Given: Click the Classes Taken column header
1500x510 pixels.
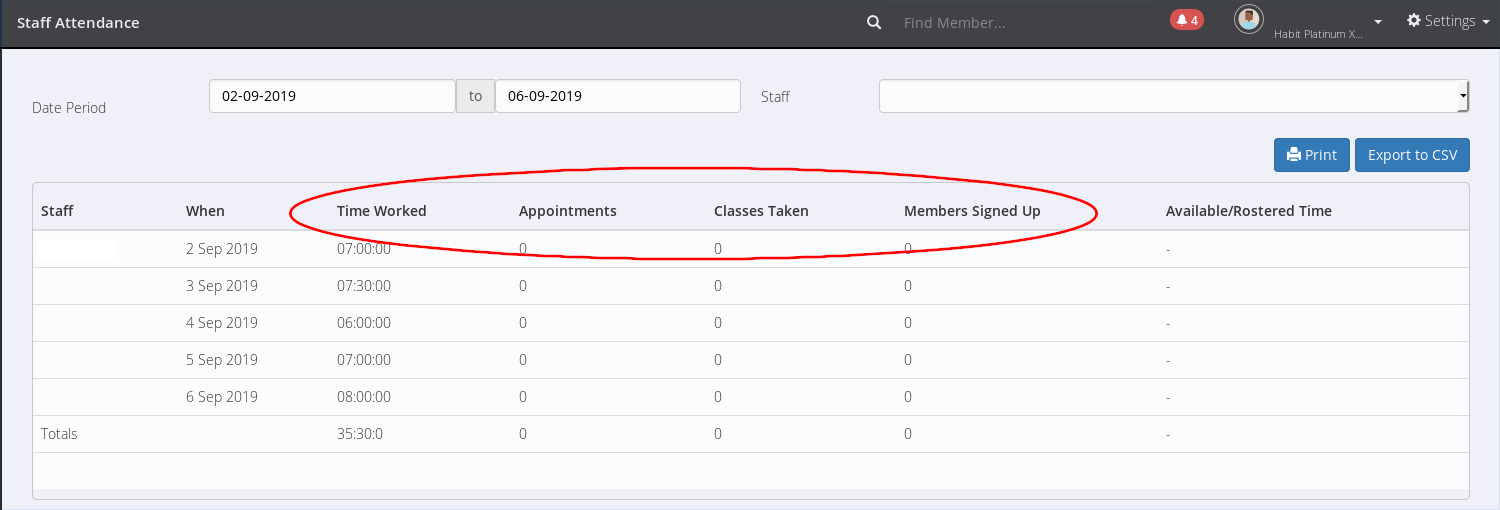Looking at the screenshot, I should click(760, 211).
